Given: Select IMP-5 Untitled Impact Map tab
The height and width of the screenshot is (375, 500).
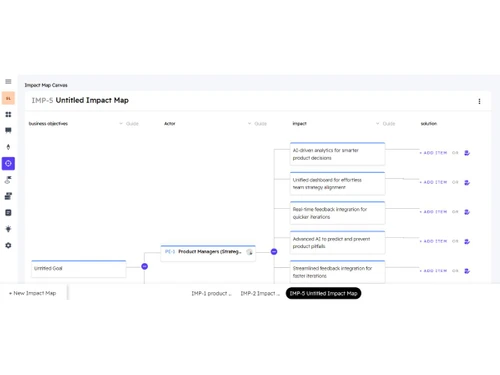Looking at the screenshot, I should click(323, 293).
